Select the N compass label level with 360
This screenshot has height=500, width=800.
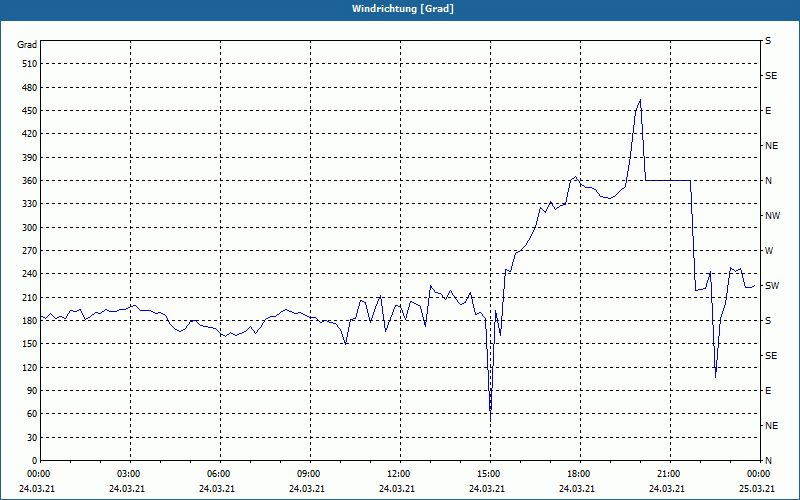768,181
